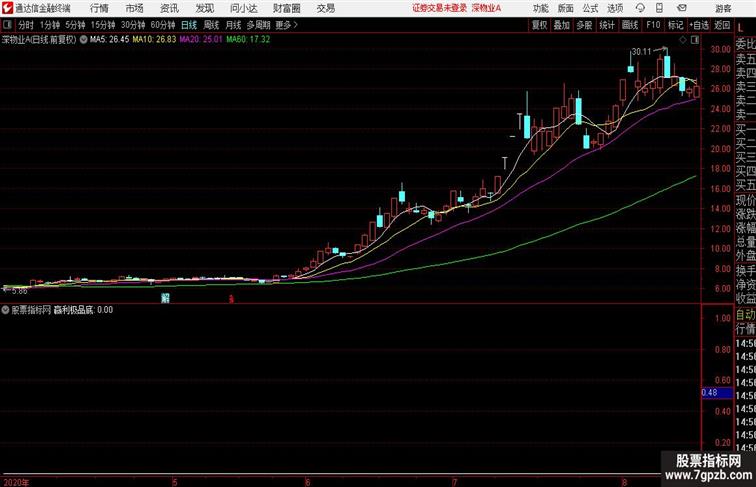The image size is (756, 487).
Task: Switch to the 月线 period tab
Action: point(233,25)
